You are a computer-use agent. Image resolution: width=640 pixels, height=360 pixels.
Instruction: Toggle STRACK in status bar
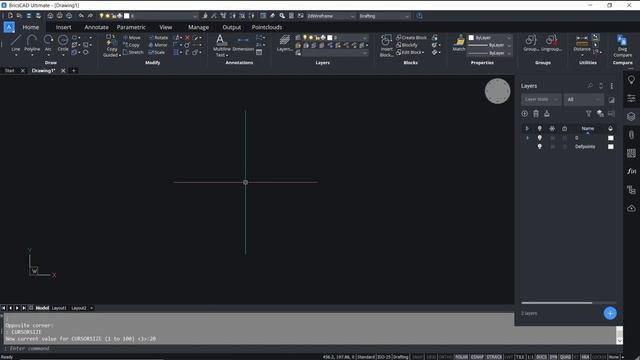[494, 357]
